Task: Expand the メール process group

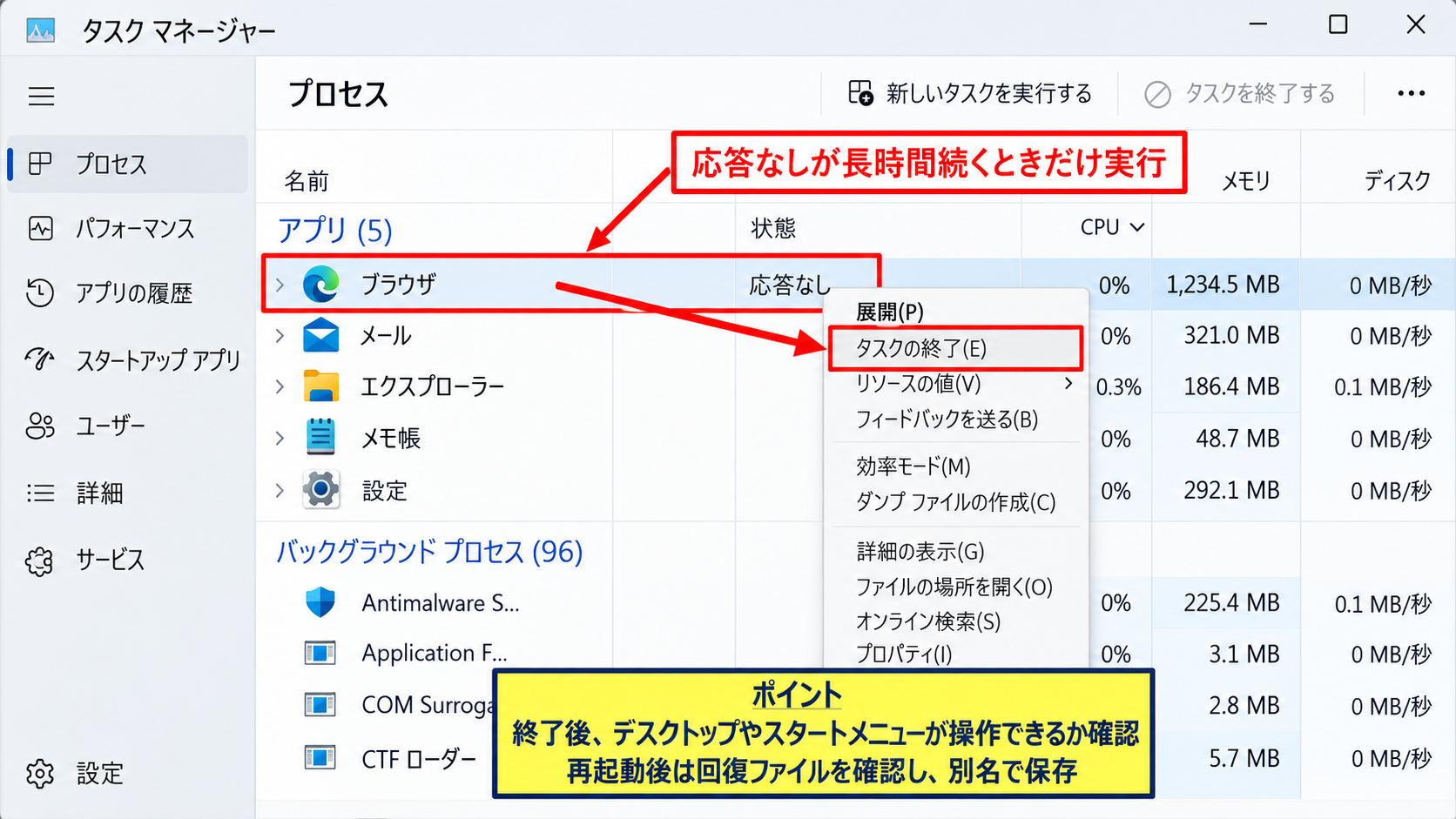Action: click(280, 335)
